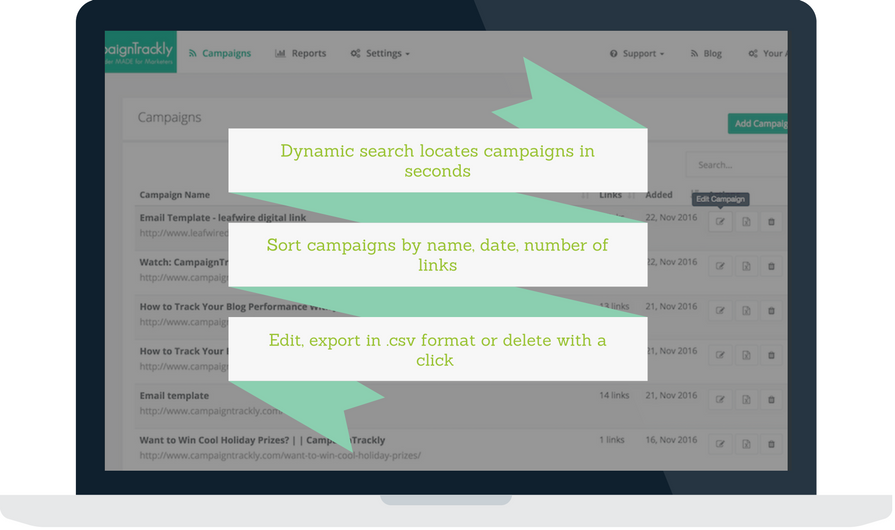Sort by the Added column header
Image resolution: width=895 pixels, height=530 pixels.
click(659, 195)
